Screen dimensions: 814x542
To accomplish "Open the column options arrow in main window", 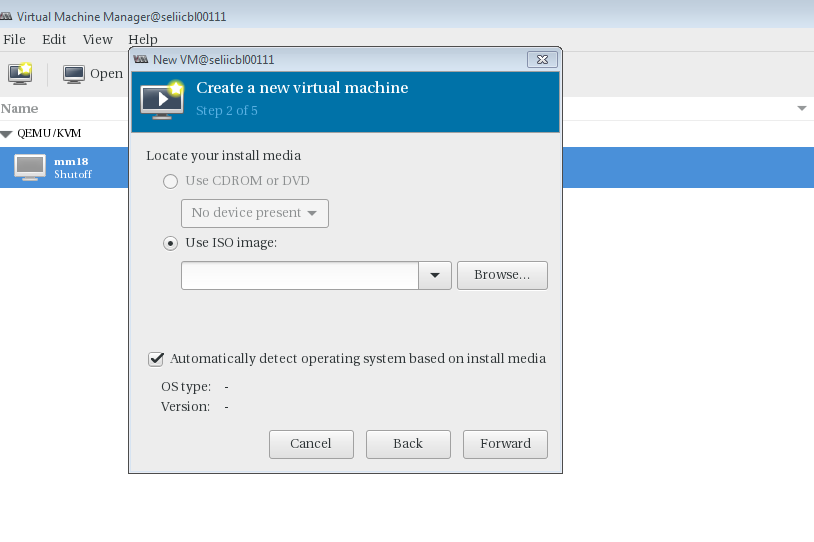I will (802, 109).
